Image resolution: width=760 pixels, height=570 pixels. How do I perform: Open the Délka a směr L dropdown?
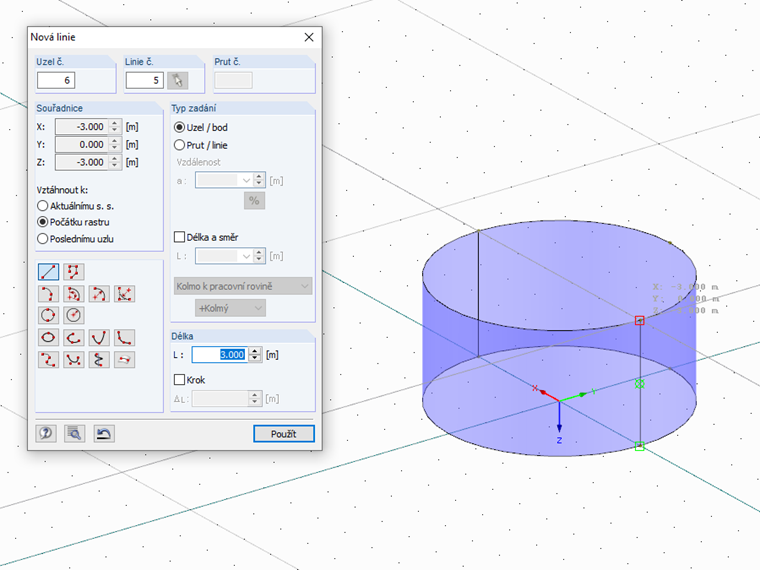pos(246,256)
